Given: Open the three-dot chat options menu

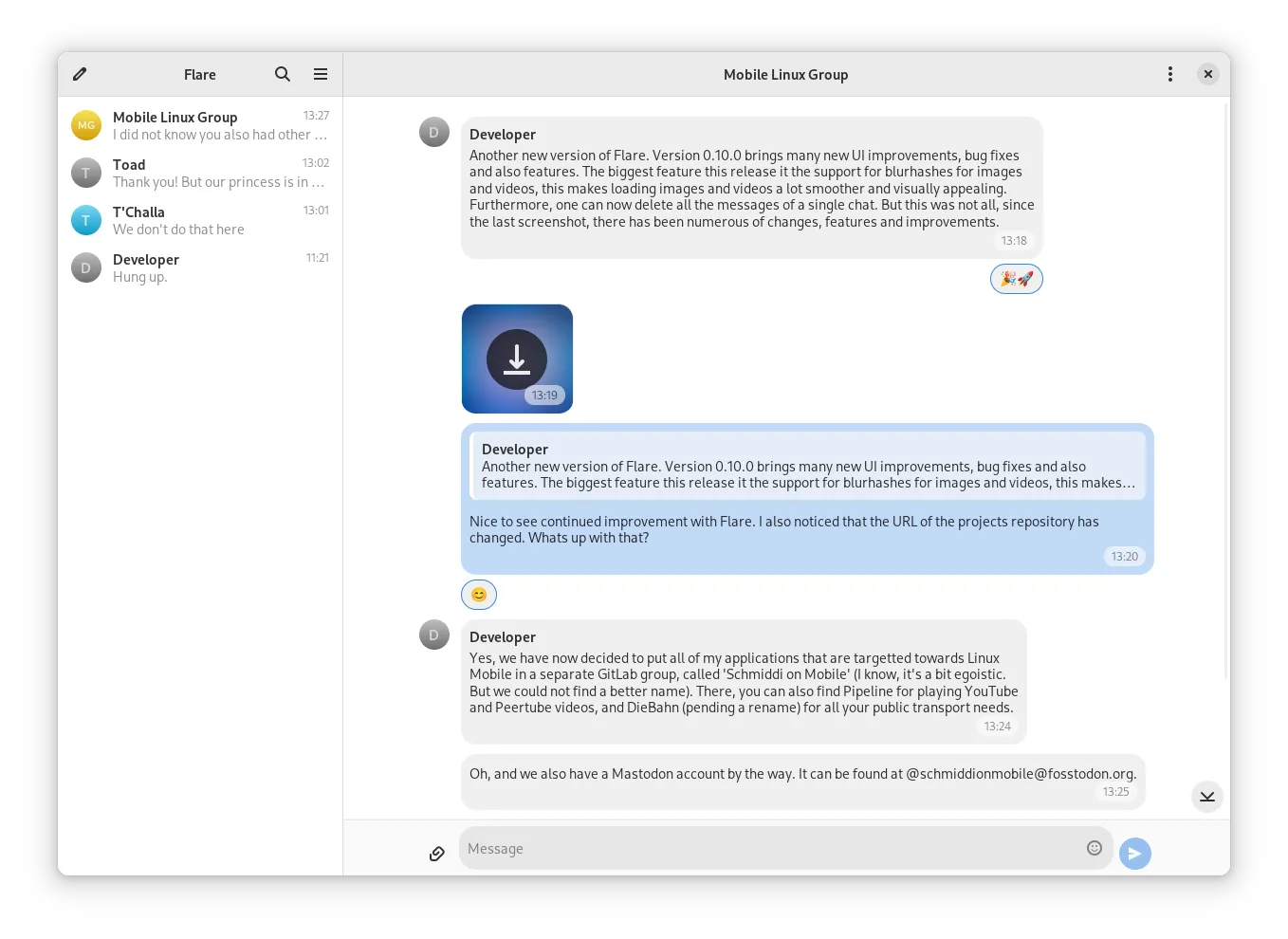Looking at the screenshot, I should (1170, 74).
